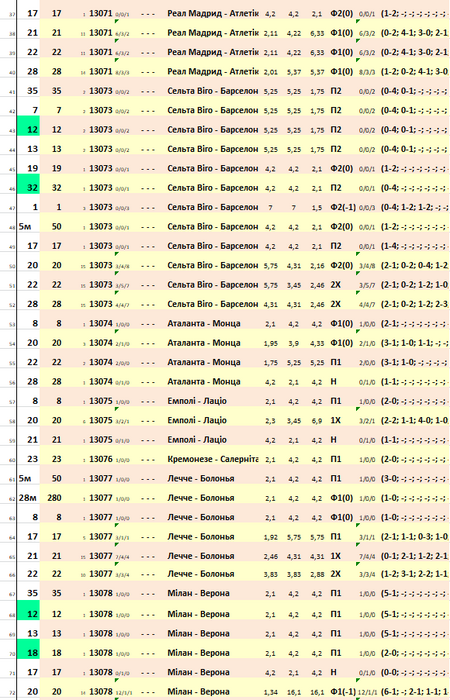Click the scores cell starting (3-1; 1-0; 1-1

click(415, 343)
